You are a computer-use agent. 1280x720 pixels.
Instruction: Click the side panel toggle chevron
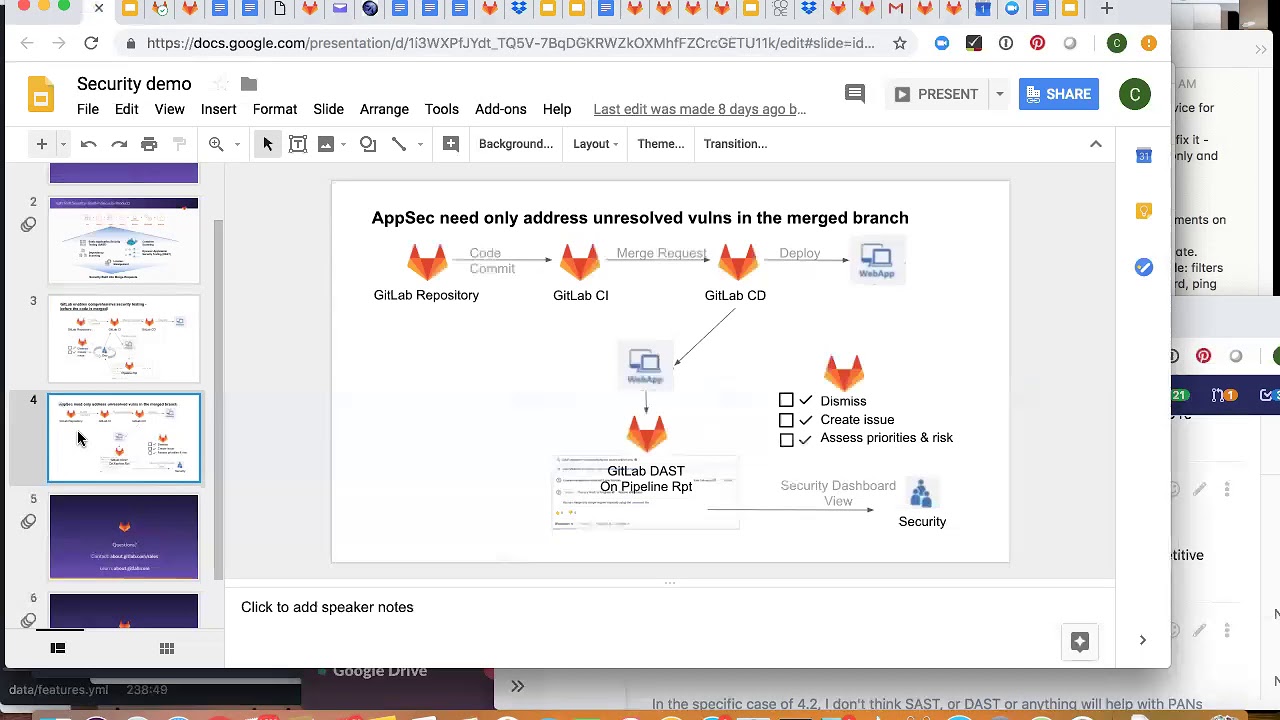[1143, 640]
